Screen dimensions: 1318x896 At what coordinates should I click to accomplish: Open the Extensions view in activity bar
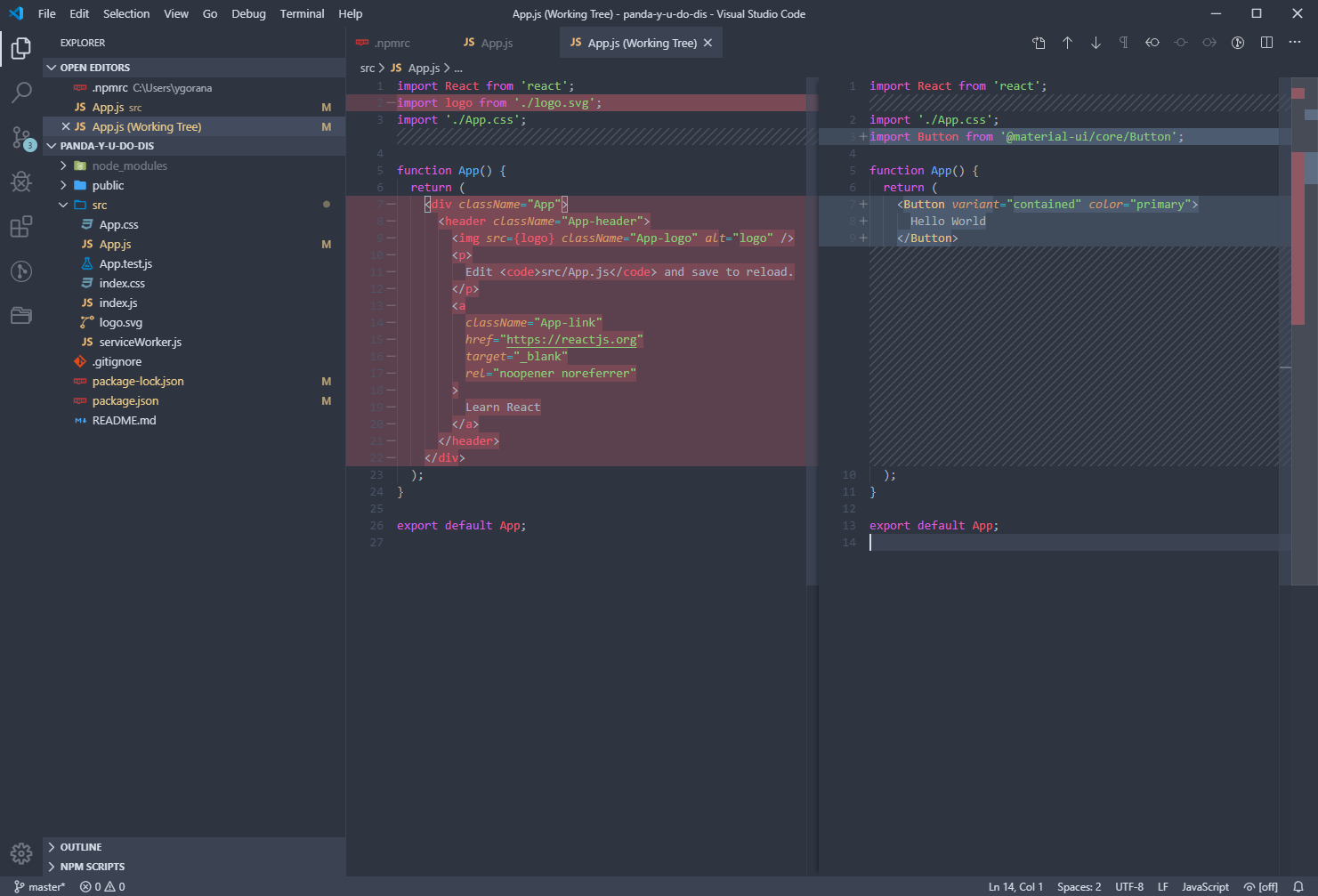pos(21,227)
